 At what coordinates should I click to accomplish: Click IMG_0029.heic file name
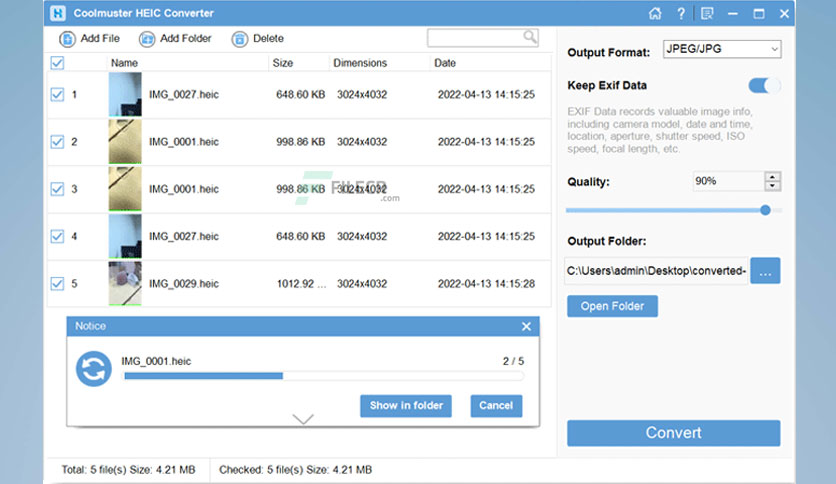(184, 284)
